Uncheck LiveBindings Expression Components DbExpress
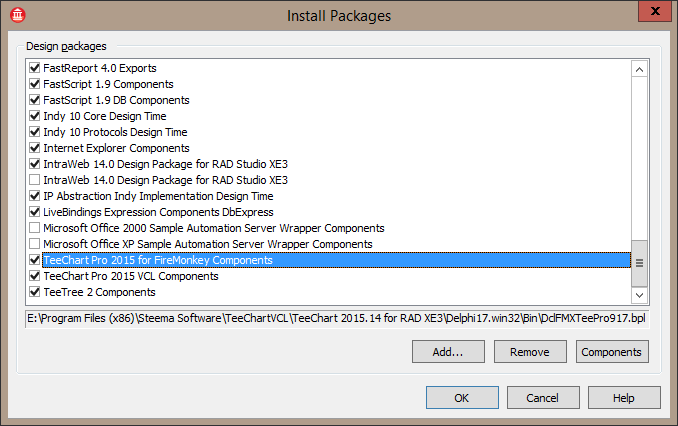 (35, 212)
